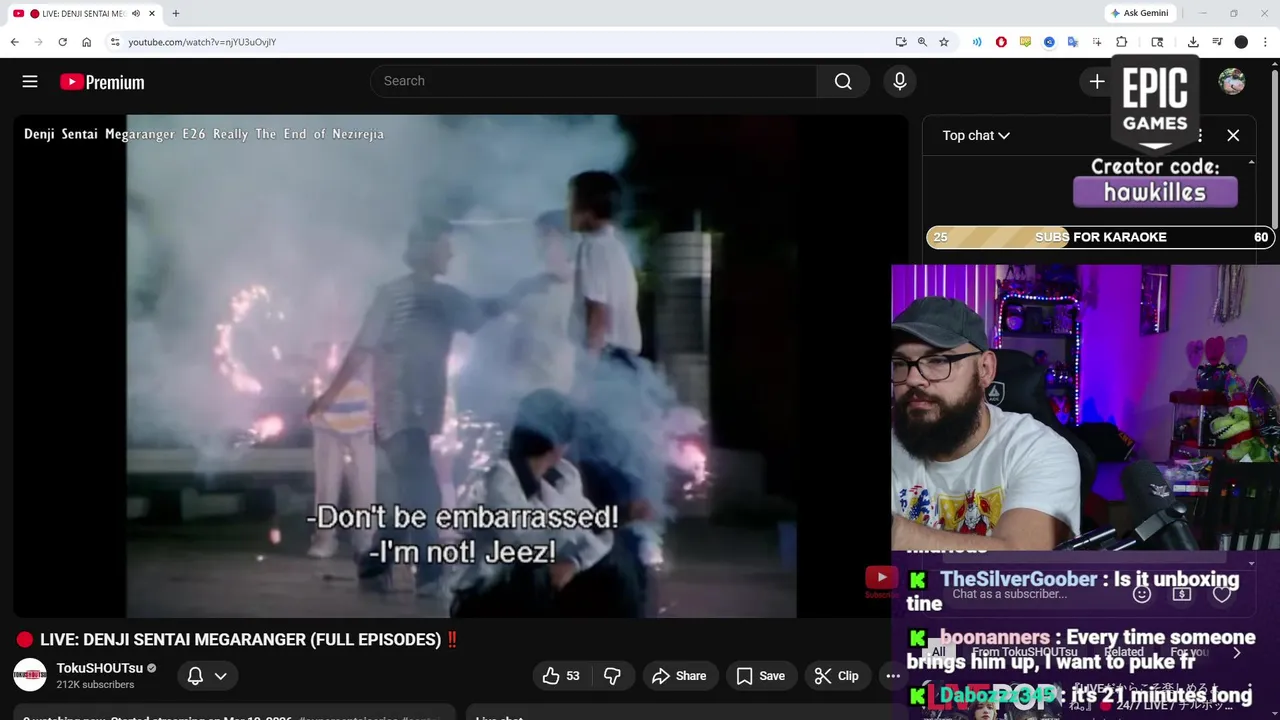Open live chat more options dots

pos(1200,135)
